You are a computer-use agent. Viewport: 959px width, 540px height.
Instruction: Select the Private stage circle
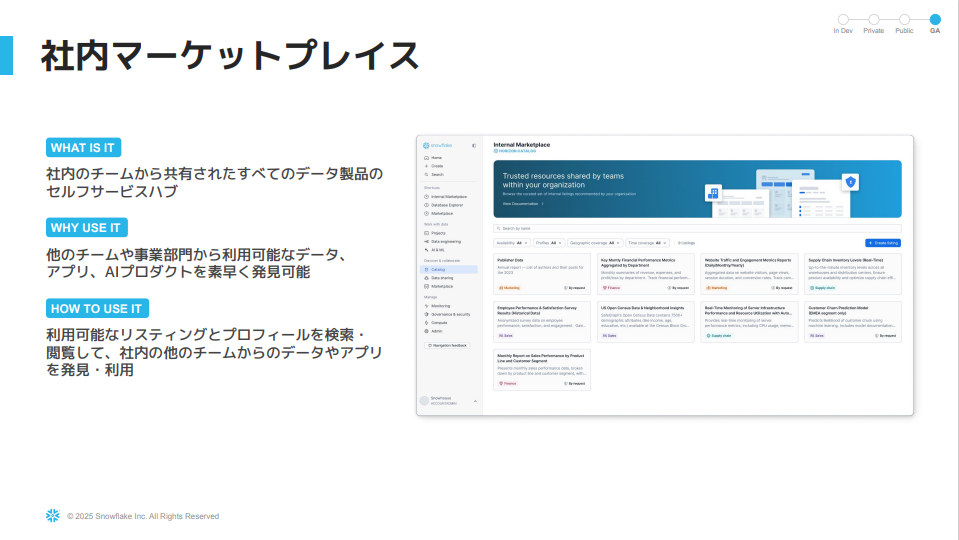click(x=873, y=20)
